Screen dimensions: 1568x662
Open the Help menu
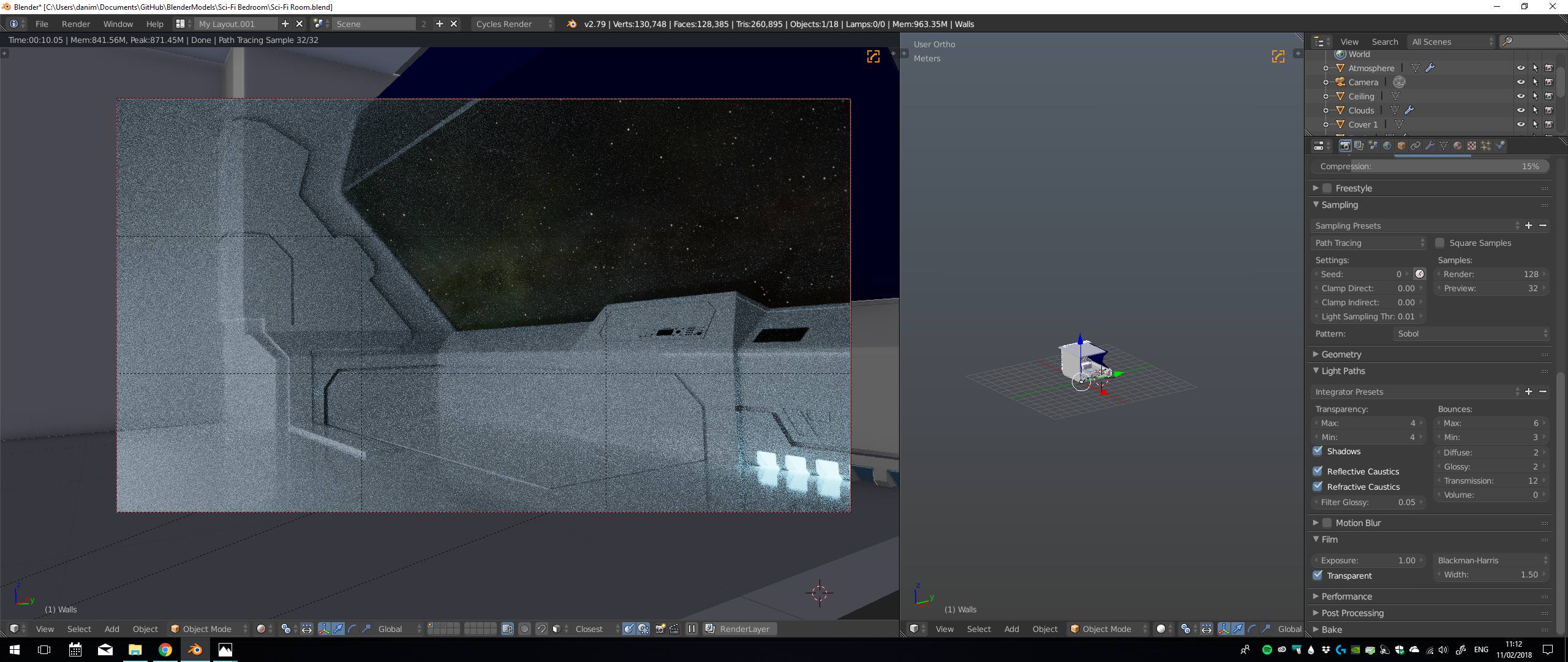coord(154,24)
